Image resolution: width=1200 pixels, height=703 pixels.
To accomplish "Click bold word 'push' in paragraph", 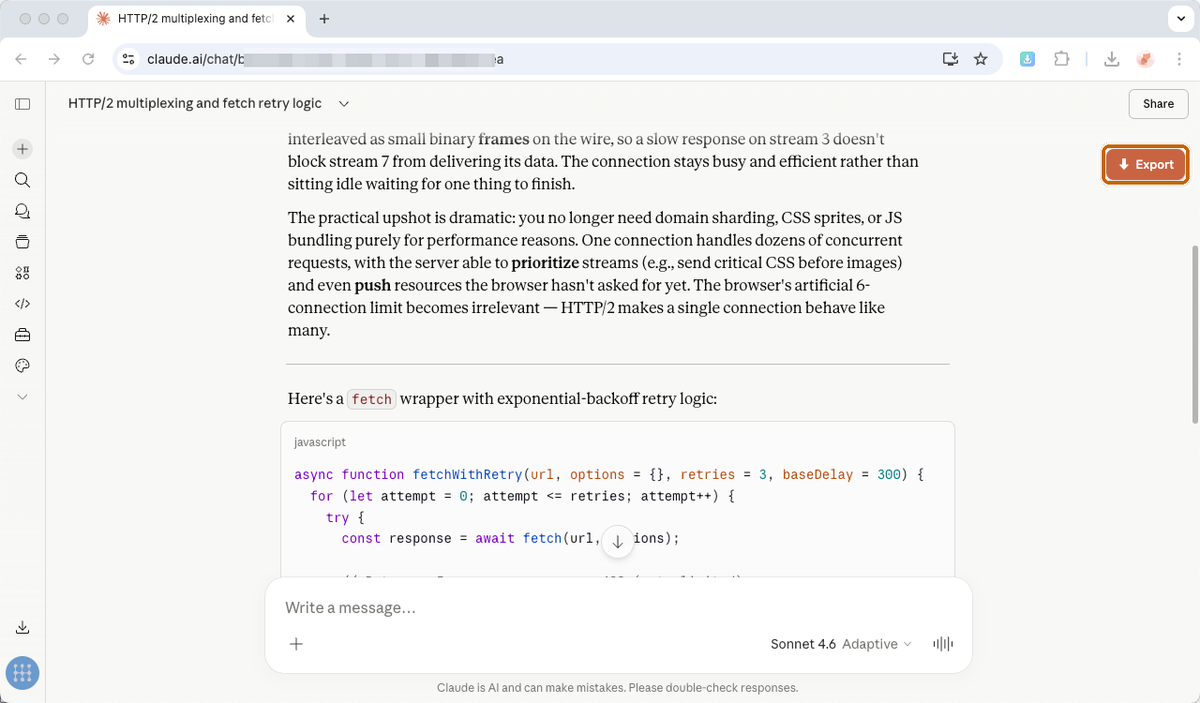I will (373, 286).
